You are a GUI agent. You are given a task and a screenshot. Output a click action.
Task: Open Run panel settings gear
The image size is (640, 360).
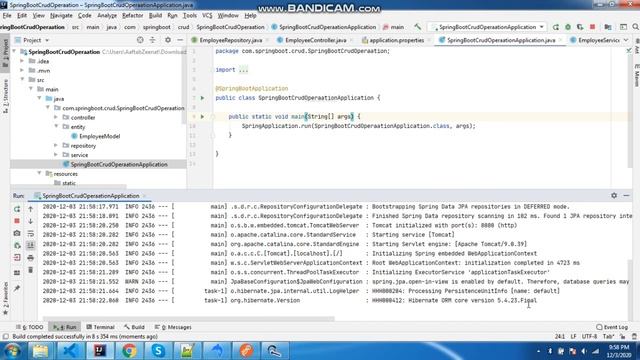pos(614,196)
